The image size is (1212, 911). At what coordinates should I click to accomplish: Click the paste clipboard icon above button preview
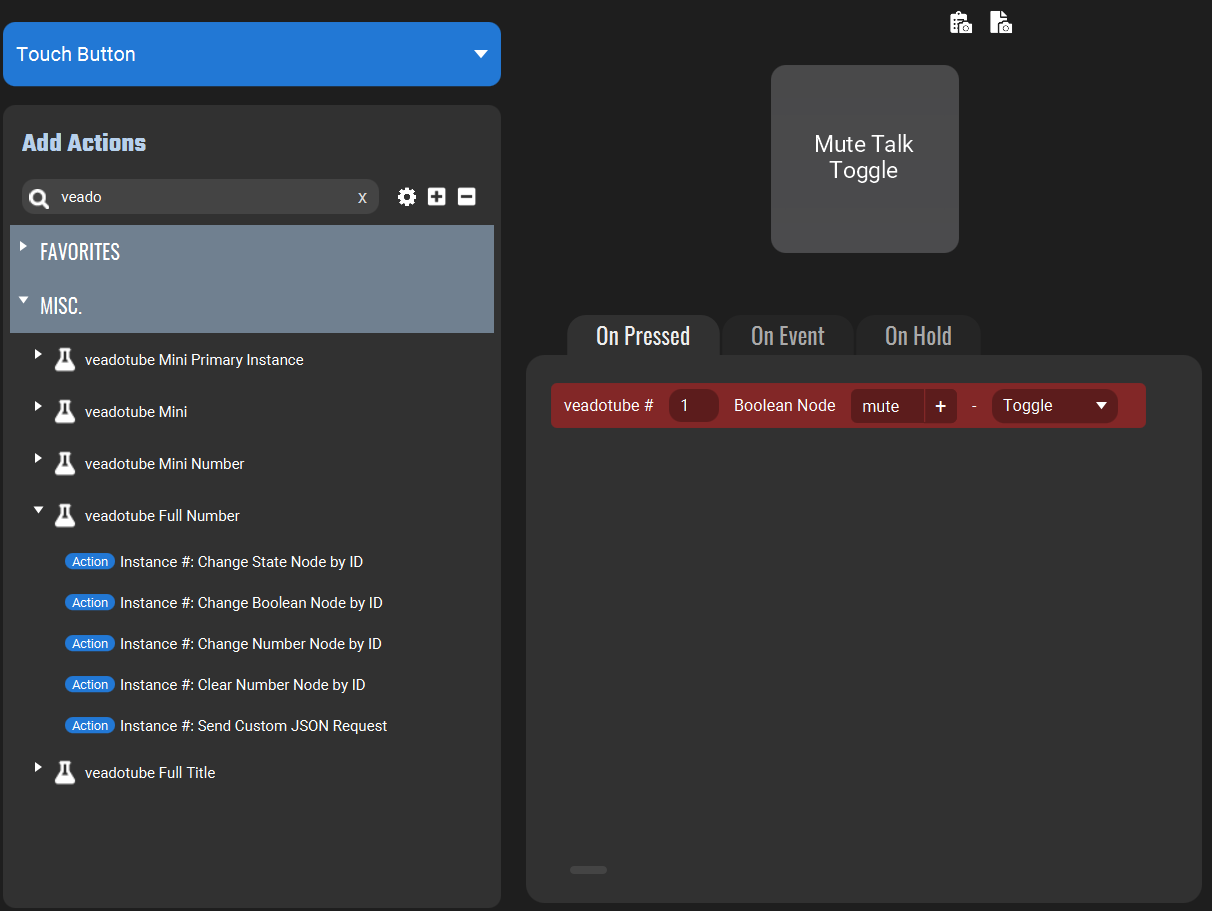[x=960, y=22]
